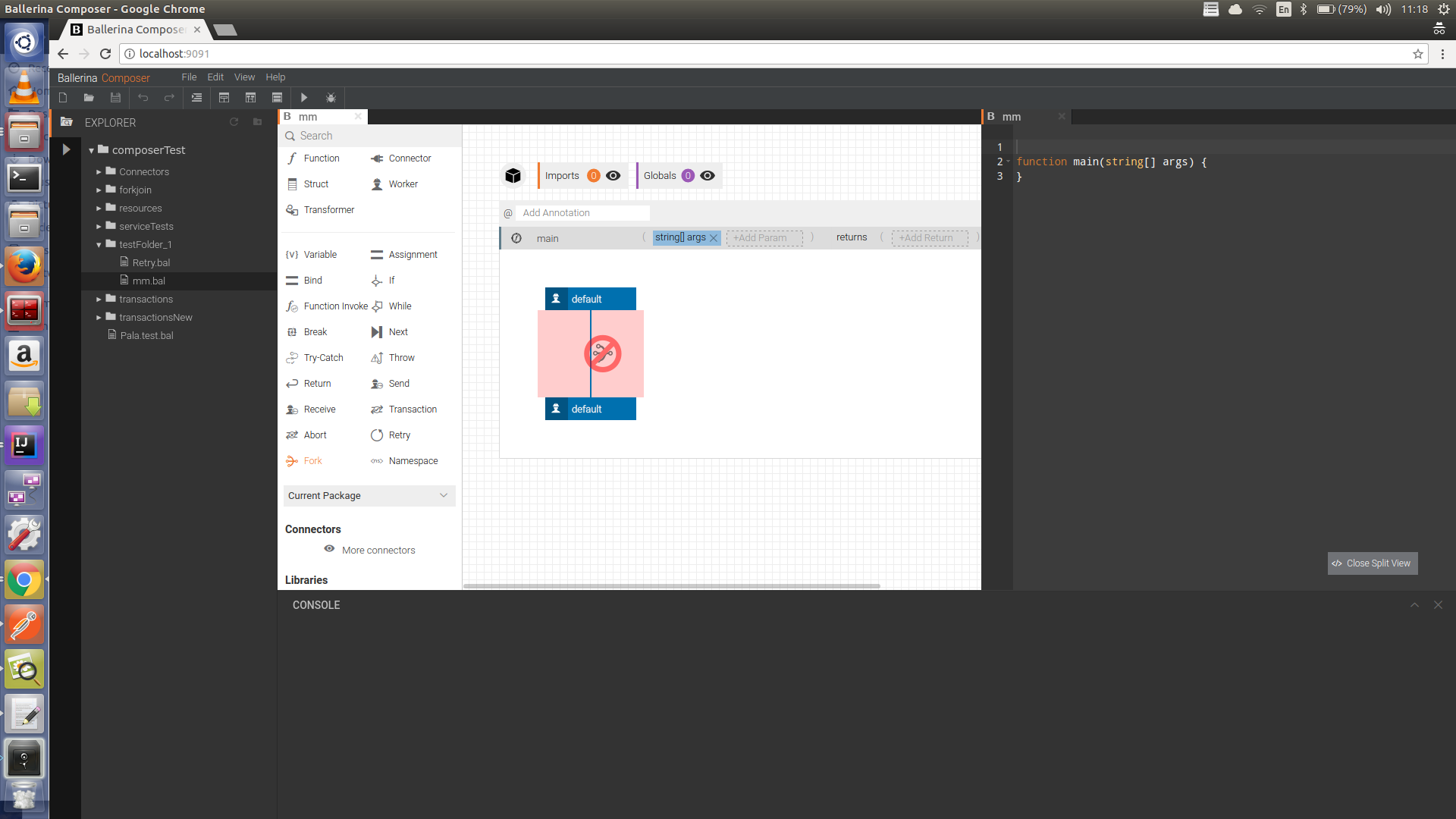Toggle the Imports visibility eye icon
This screenshot has height=819, width=1456.
(613, 176)
